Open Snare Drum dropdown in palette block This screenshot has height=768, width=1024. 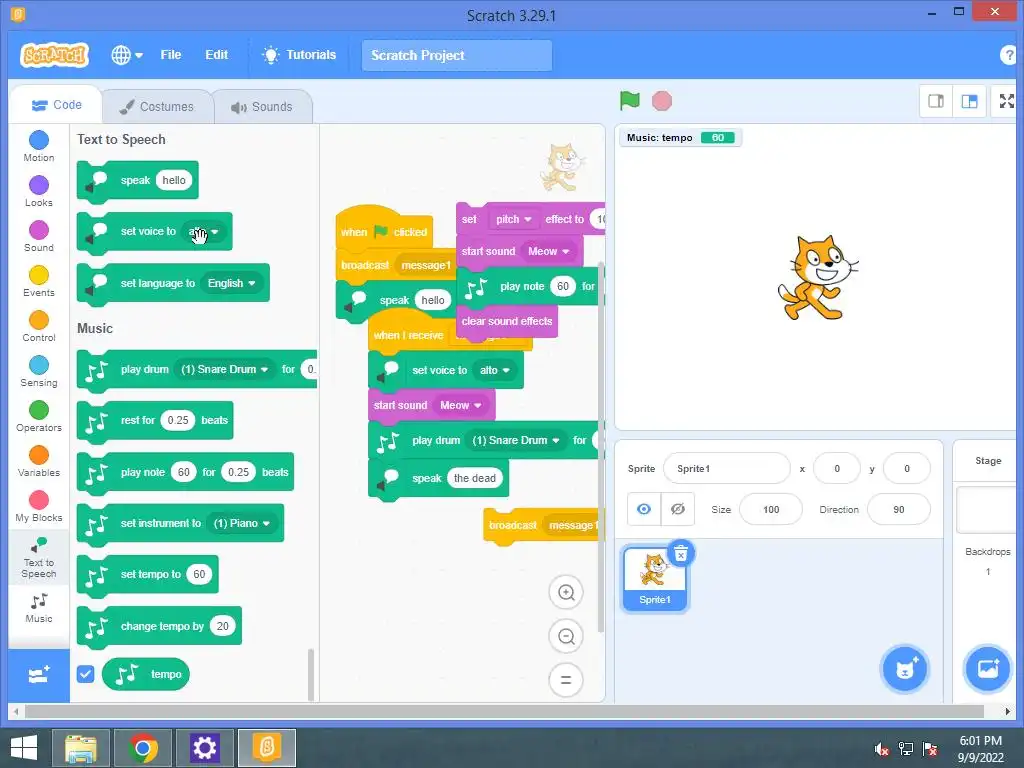[x=224, y=370]
